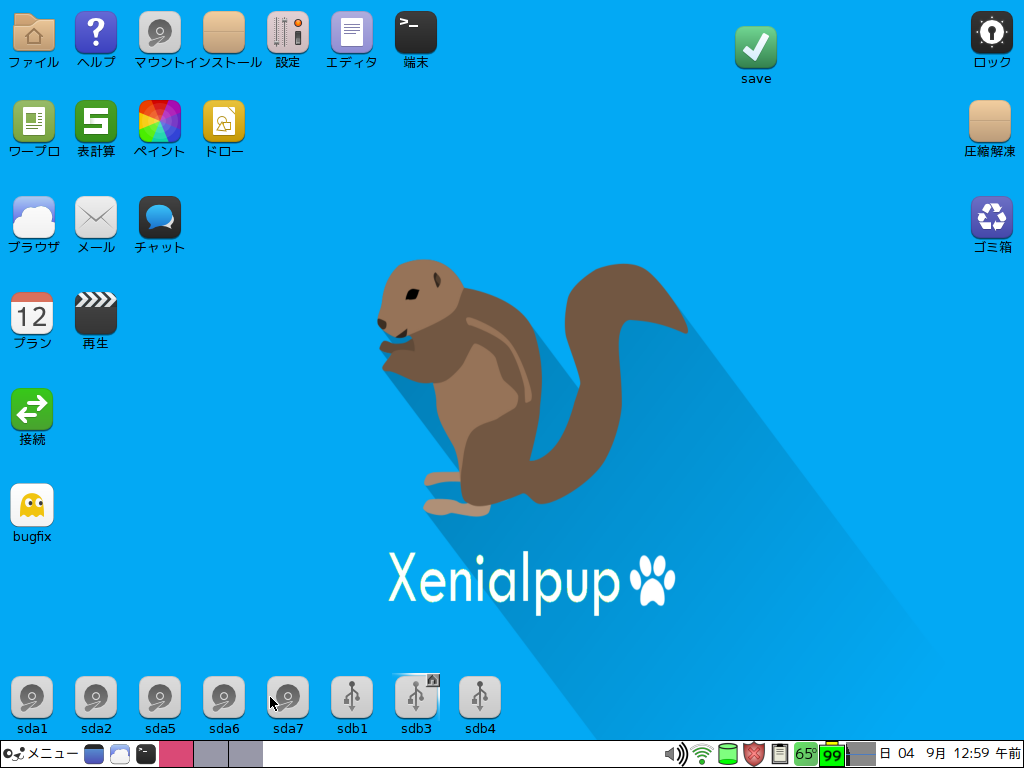
Task: Launch the 再生 media player icon
Action: (96, 313)
